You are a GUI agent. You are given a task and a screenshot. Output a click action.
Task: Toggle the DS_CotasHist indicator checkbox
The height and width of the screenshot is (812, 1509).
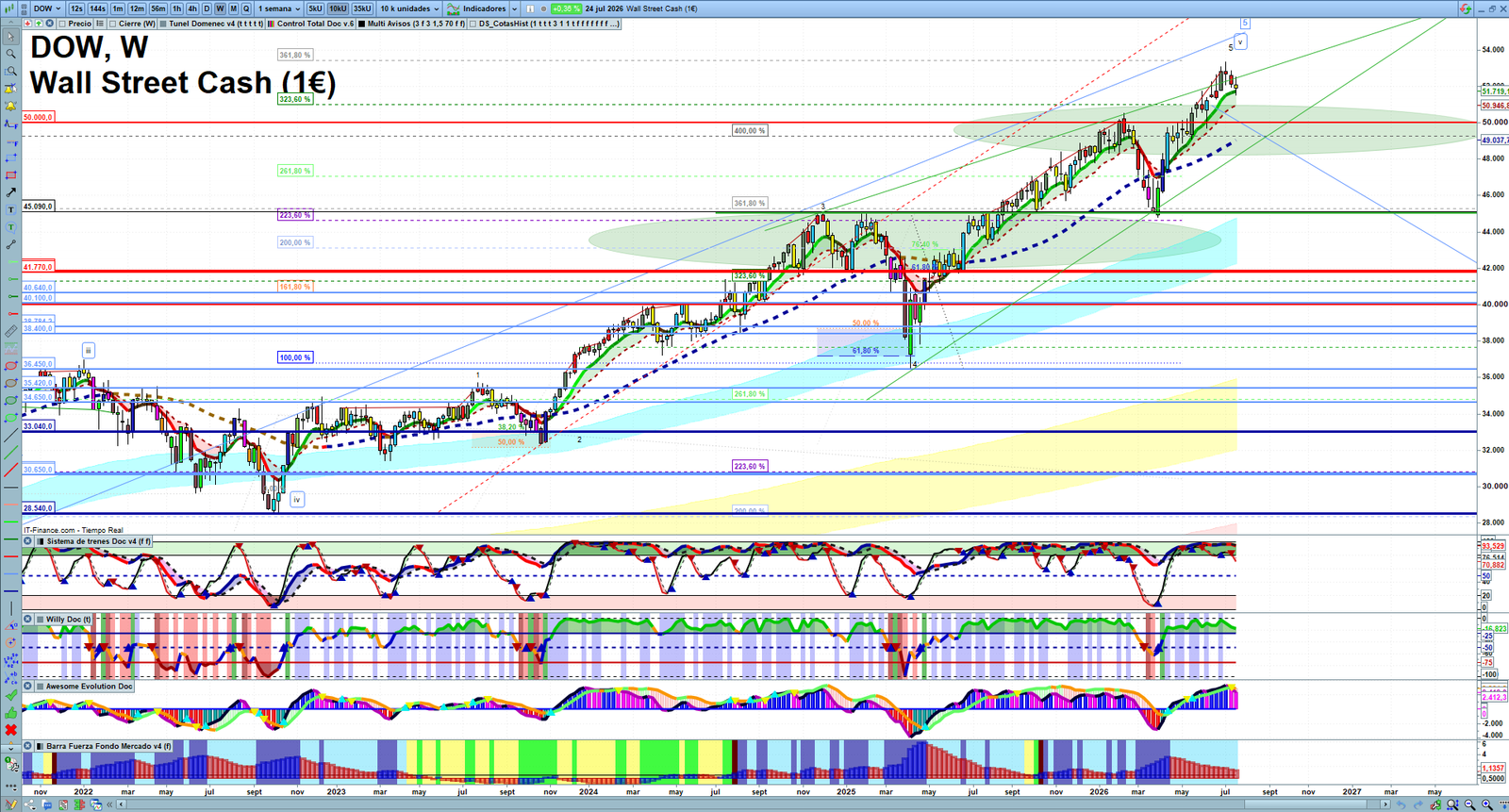473,24
